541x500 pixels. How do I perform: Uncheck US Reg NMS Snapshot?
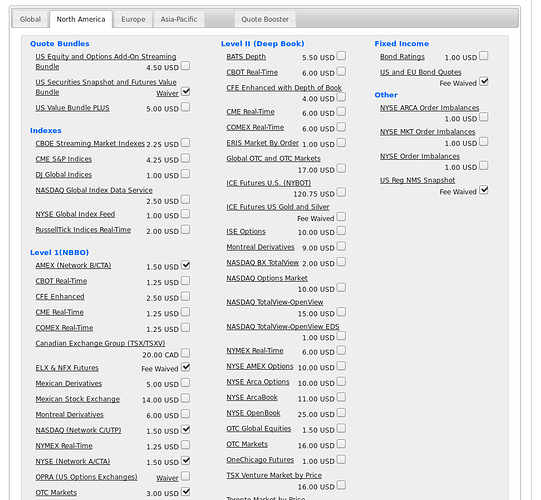pyautogui.click(x=484, y=190)
